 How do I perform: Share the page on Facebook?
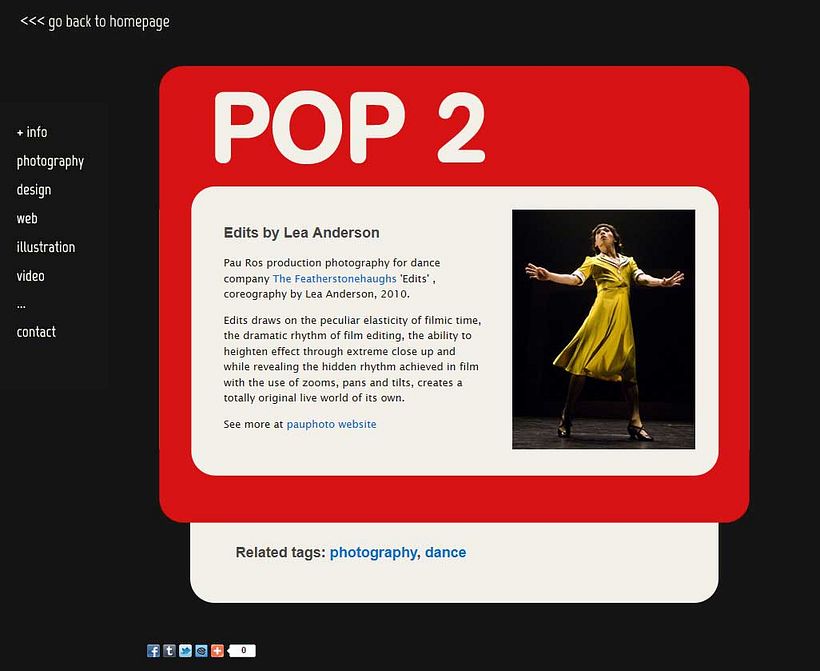tap(153, 651)
